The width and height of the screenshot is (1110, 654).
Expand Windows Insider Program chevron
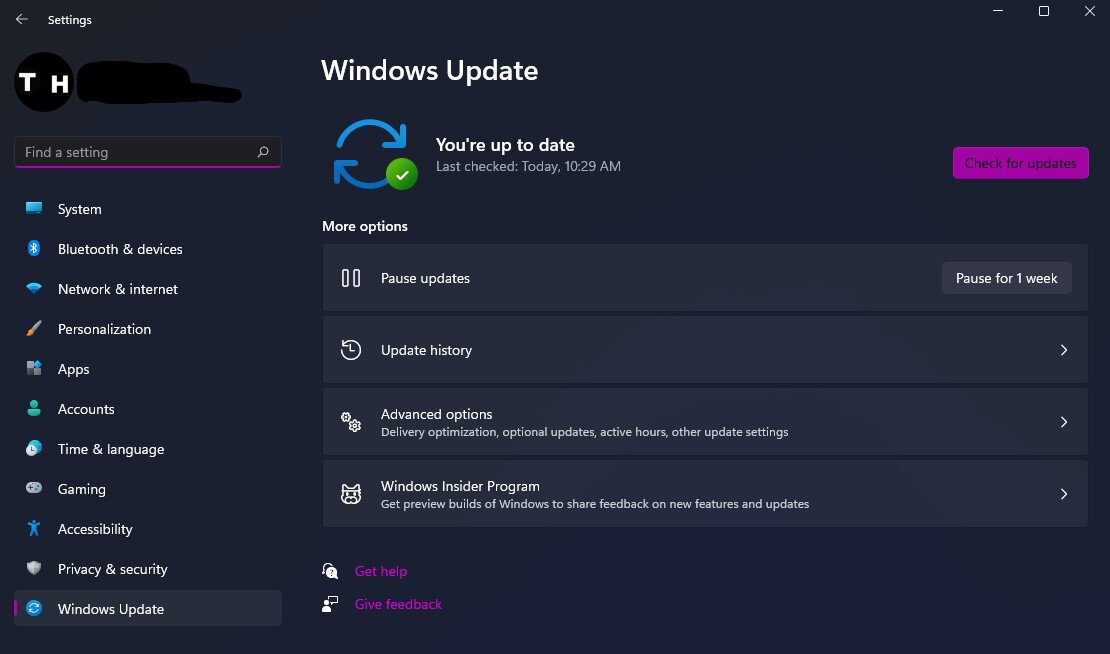(1063, 493)
